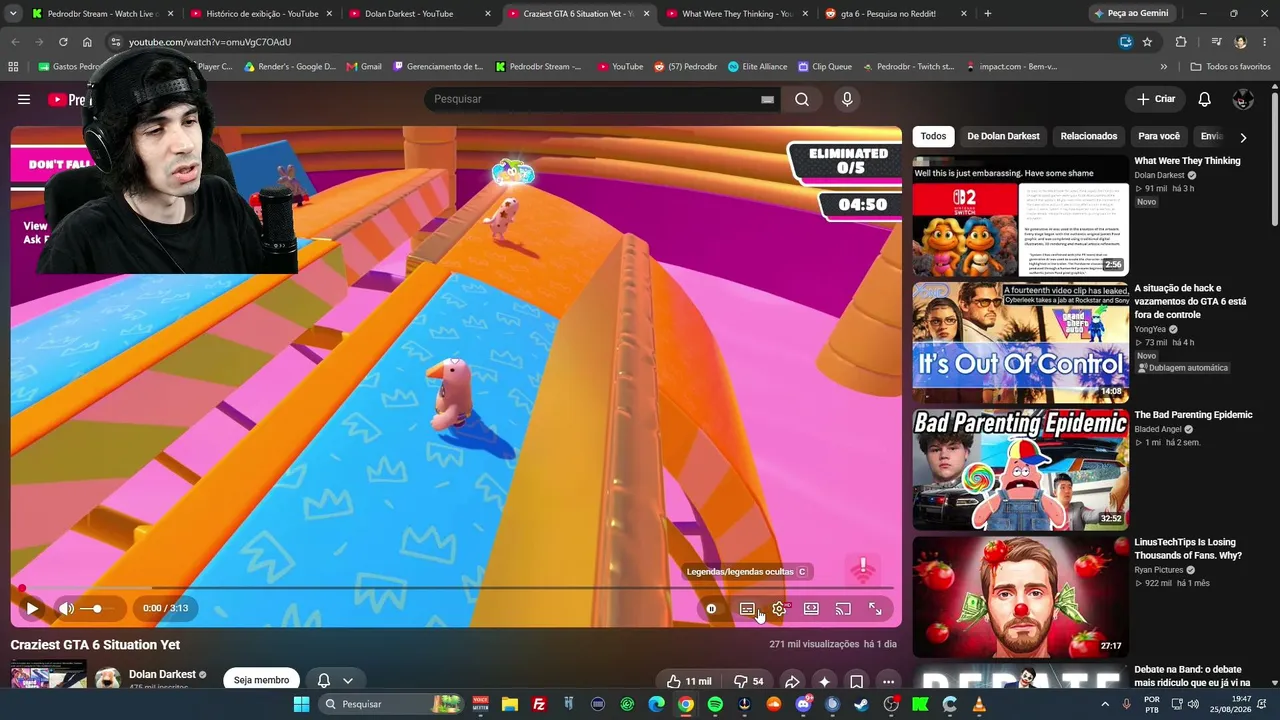Reload the page with the refresh icon

pos(63,42)
